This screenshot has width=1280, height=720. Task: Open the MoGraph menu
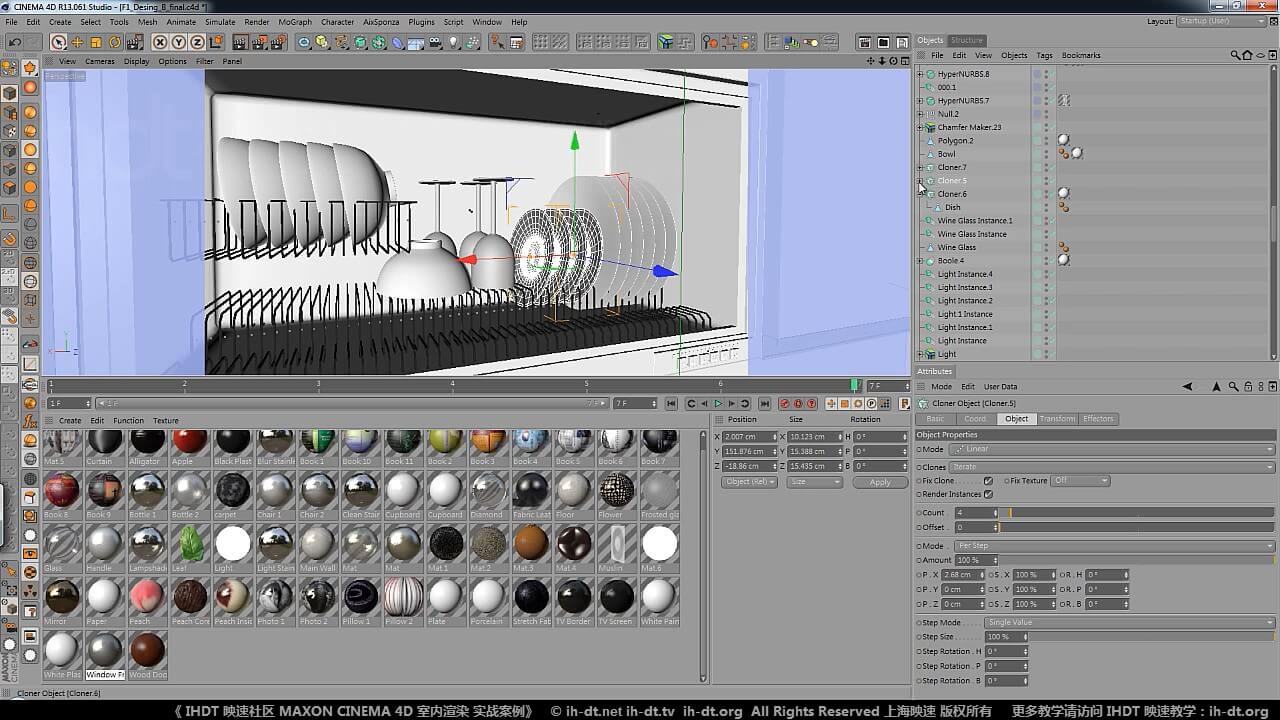tap(295, 21)
